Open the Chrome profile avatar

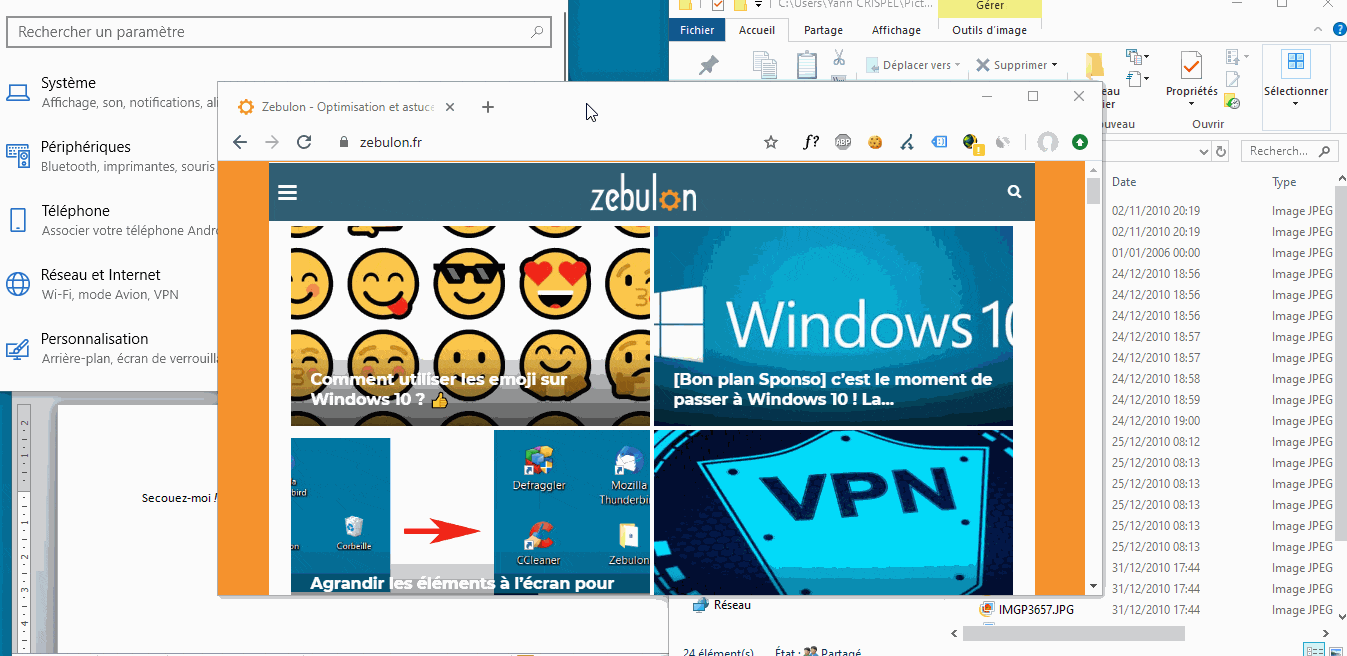[1047, 142]
